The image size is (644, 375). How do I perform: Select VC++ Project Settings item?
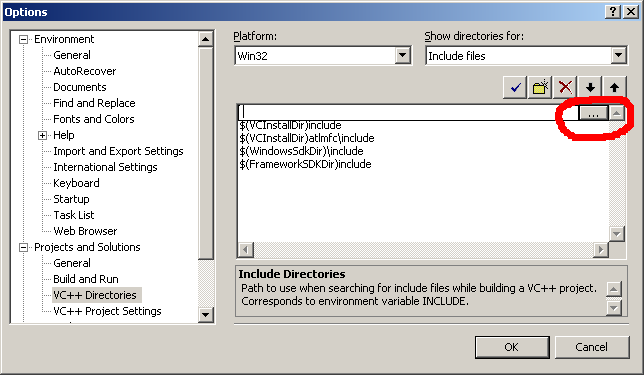[x=107, y=311]
